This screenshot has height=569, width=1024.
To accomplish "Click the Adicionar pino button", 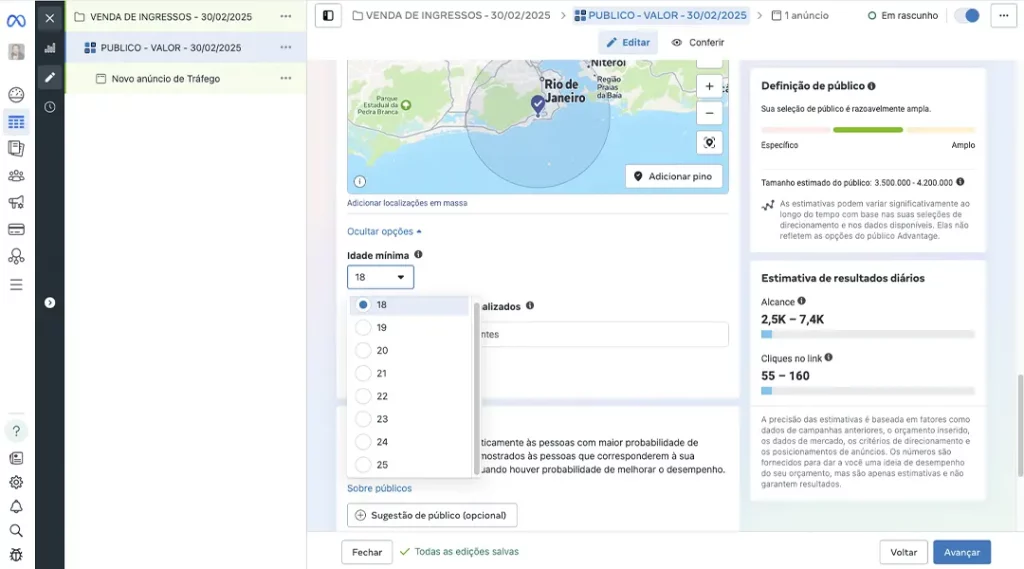I will pyautogui.click(x=673, y=176).
